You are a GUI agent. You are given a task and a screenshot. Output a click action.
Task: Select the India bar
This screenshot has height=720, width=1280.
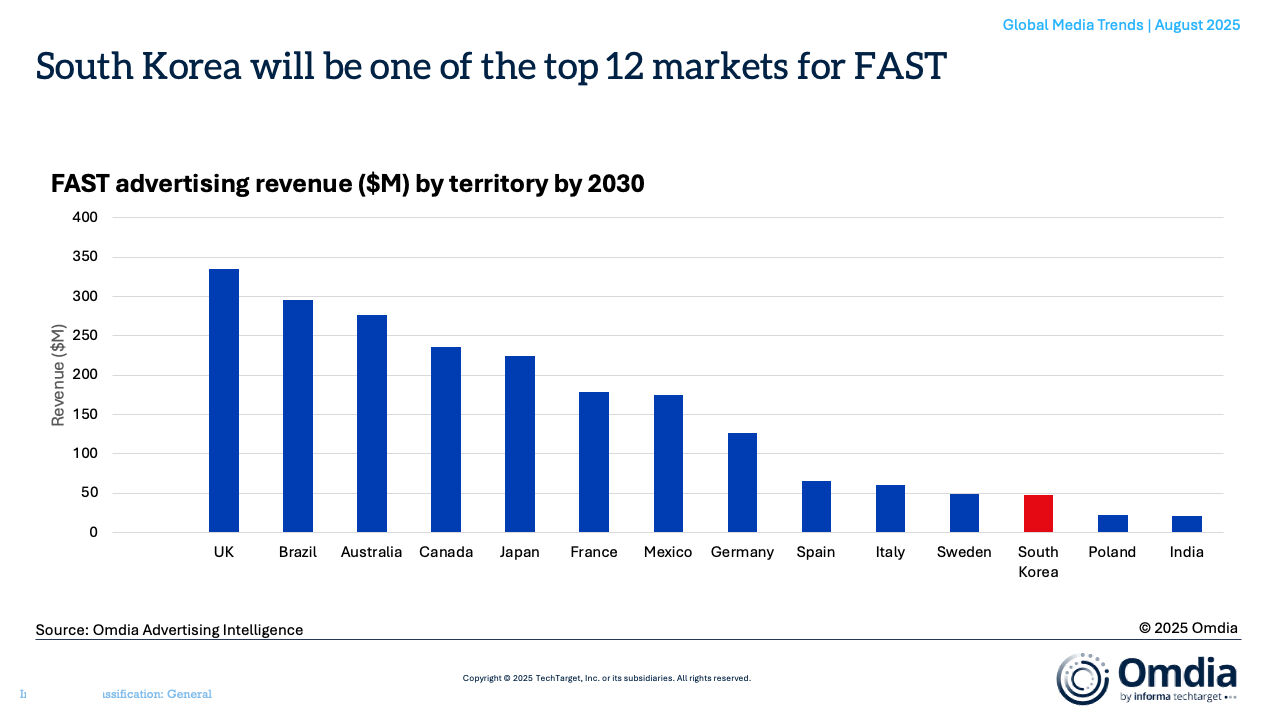point(1187,524)
